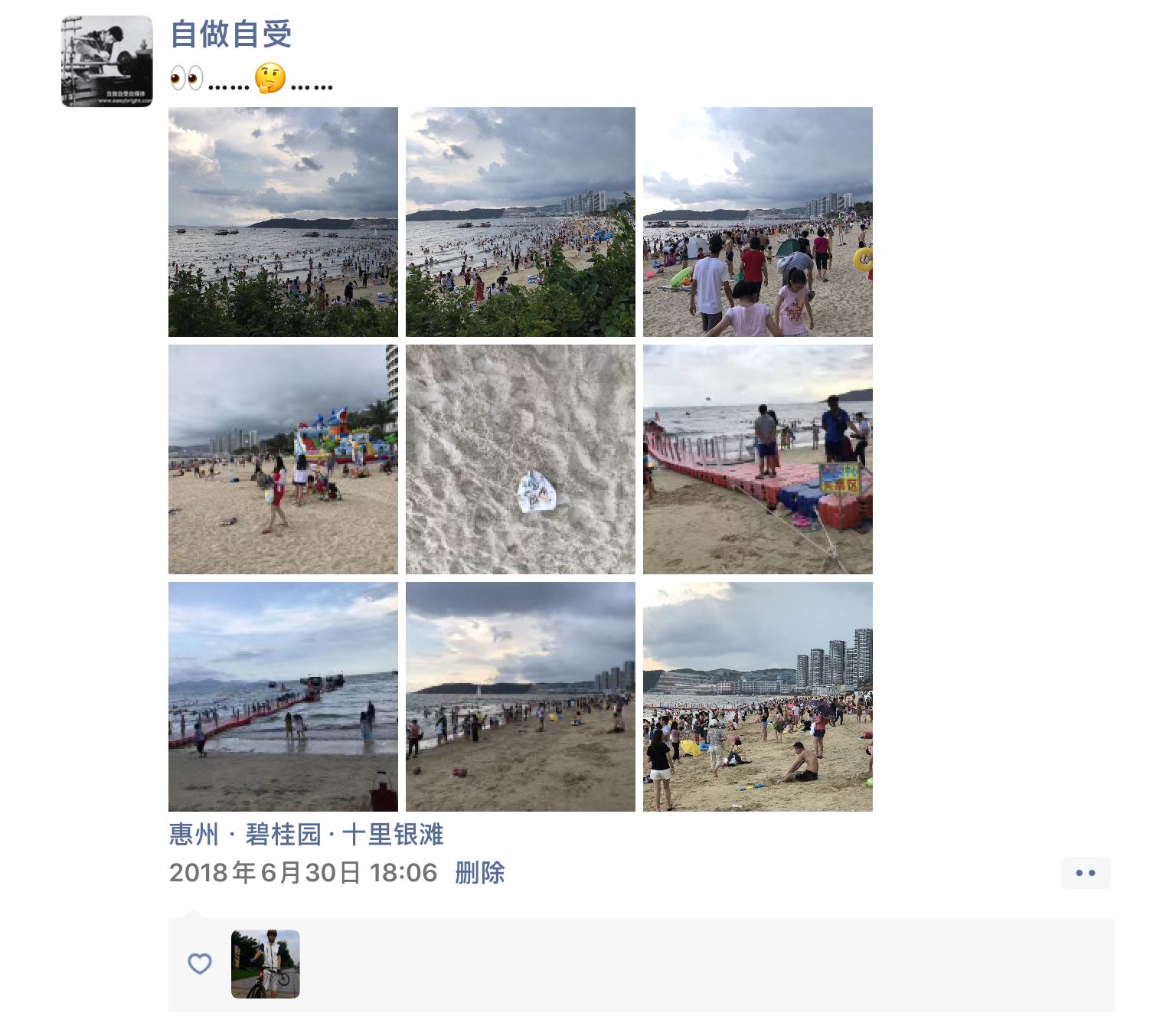Open the photo of dark clouds over shoreline
The width and height of the screenshot is (1176, 1023).
click(521, 697)
